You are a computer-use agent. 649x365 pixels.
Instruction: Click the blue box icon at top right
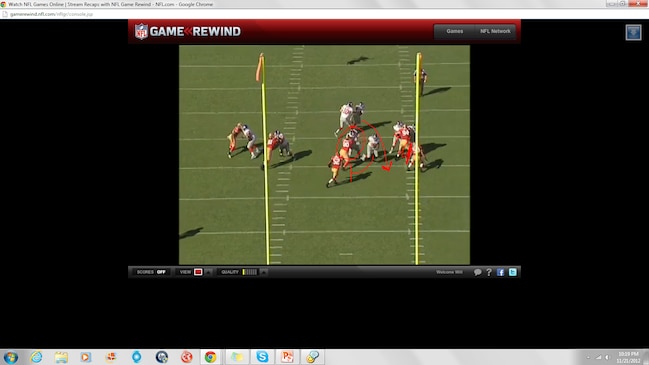tap(633, 32)
